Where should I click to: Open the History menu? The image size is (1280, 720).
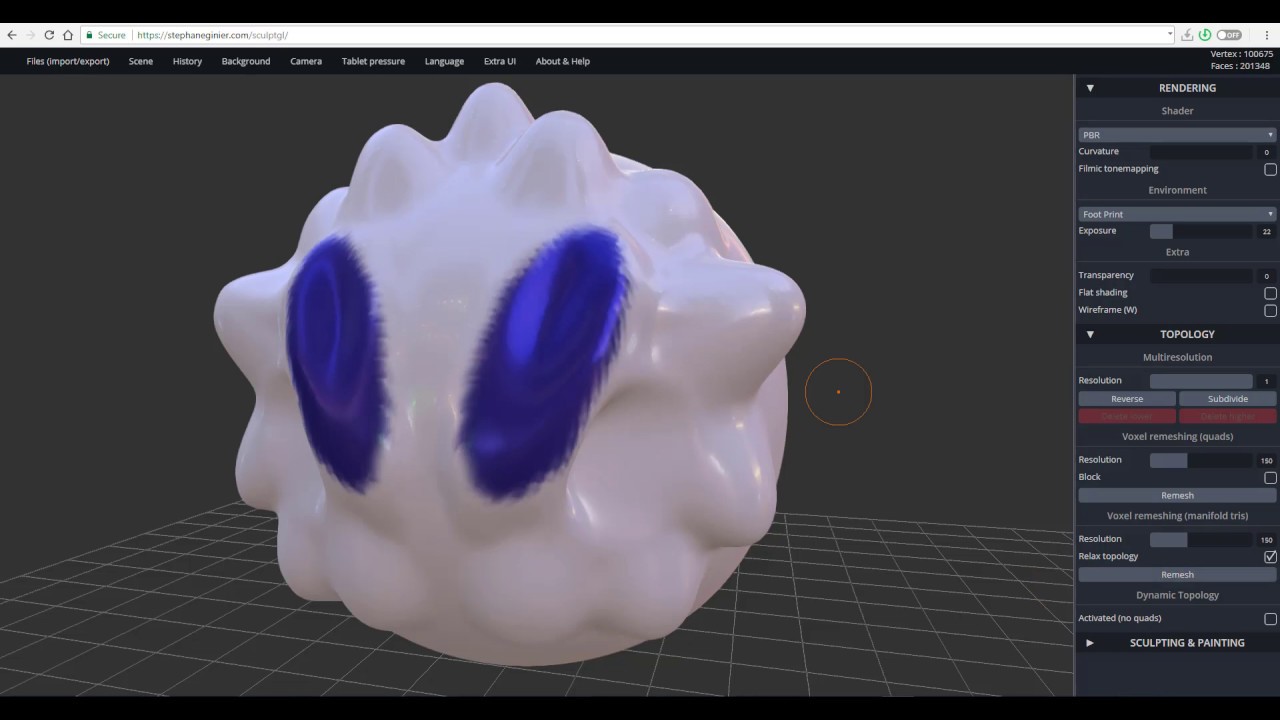click(x=187, y=61)
